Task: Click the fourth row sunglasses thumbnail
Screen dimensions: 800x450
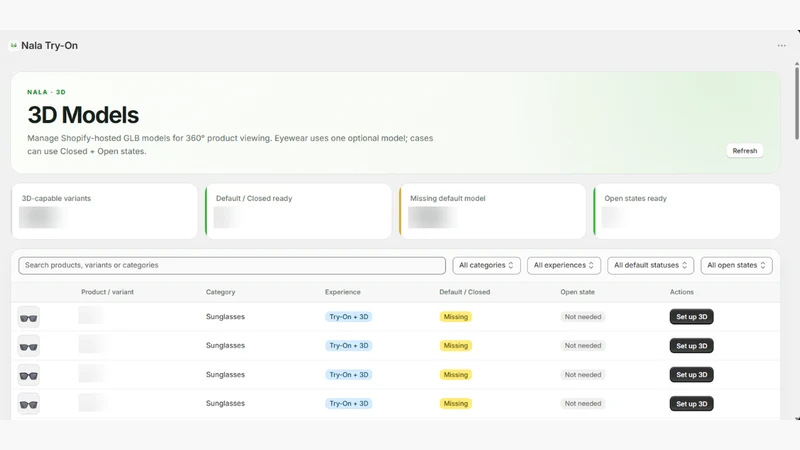Action: [29, 404]
